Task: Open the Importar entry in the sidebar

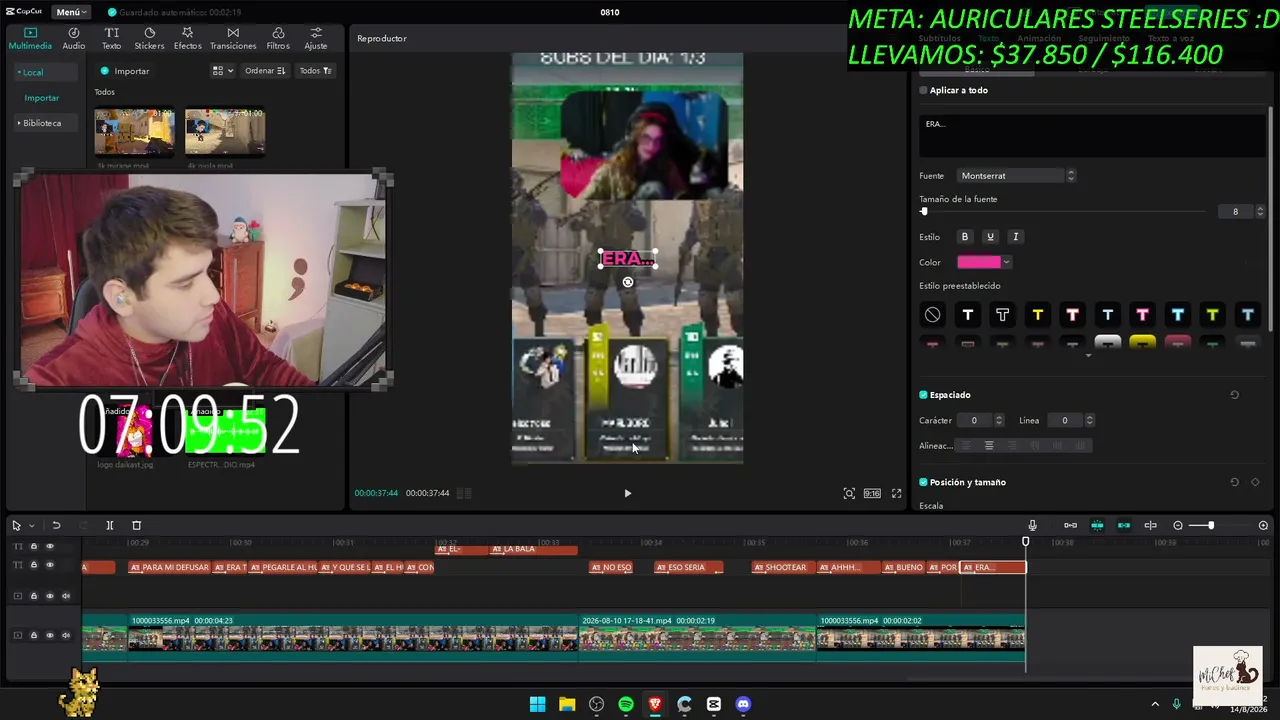Action: pyautogui.click(x=42, y=98)
